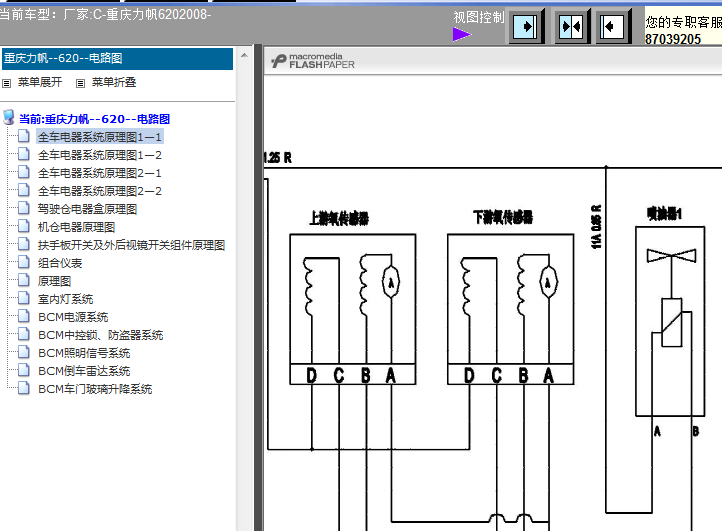Open 当前:重庆力帆--620--电路图 root link

pos(94,119)
